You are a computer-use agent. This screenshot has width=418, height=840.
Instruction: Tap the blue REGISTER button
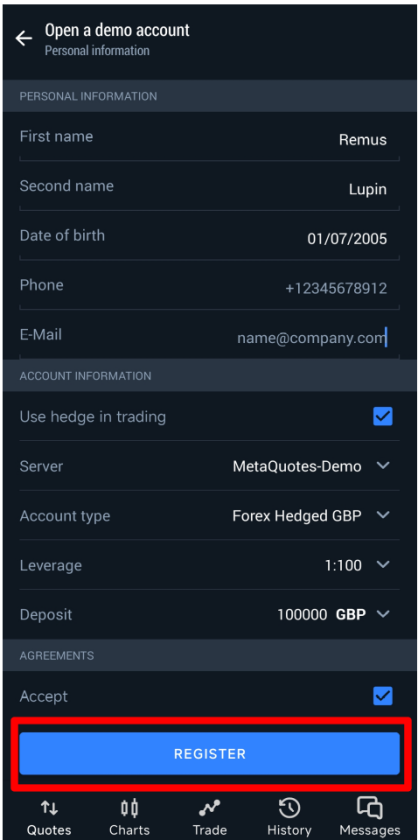(x=210, y=753)
